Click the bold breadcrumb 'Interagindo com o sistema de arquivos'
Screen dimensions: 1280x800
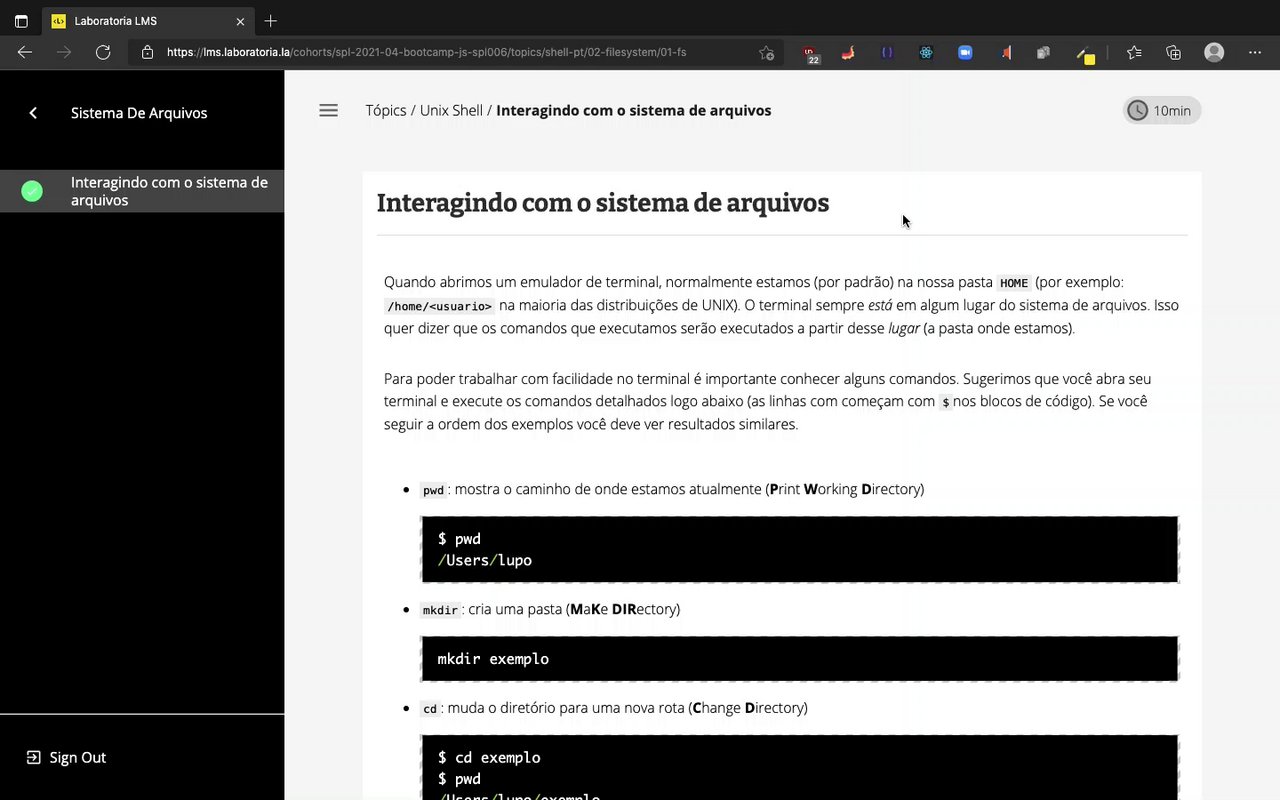coord(634,110)
